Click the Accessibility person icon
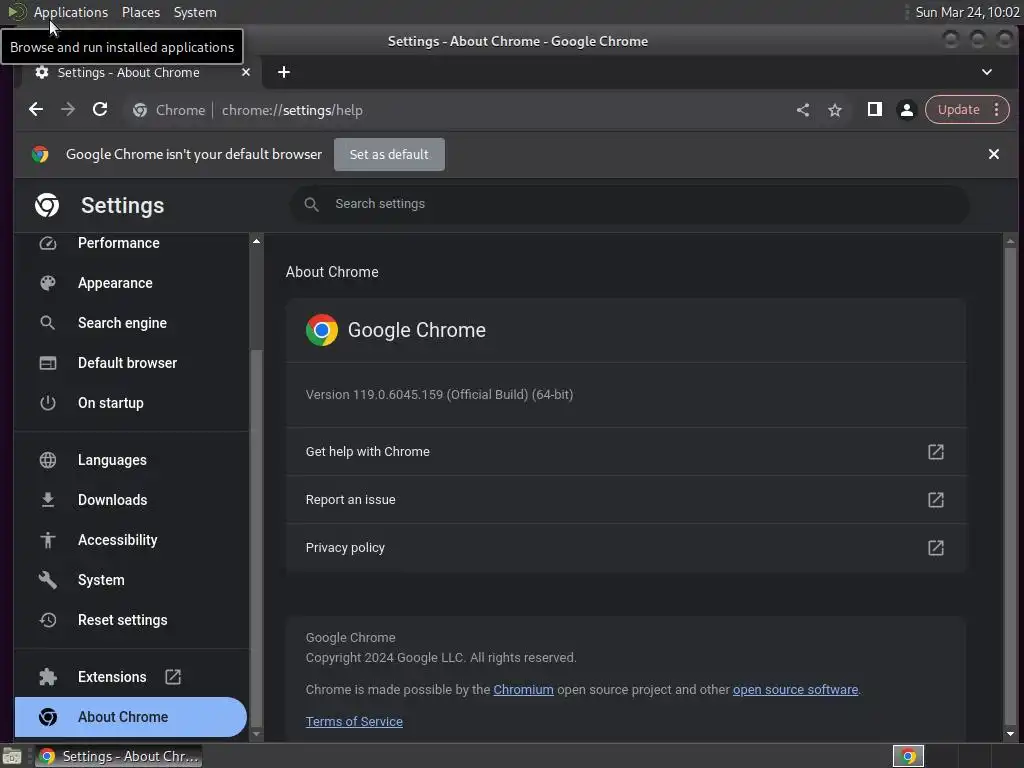This screenshot has height=768, width=1024. pos(48,540)
